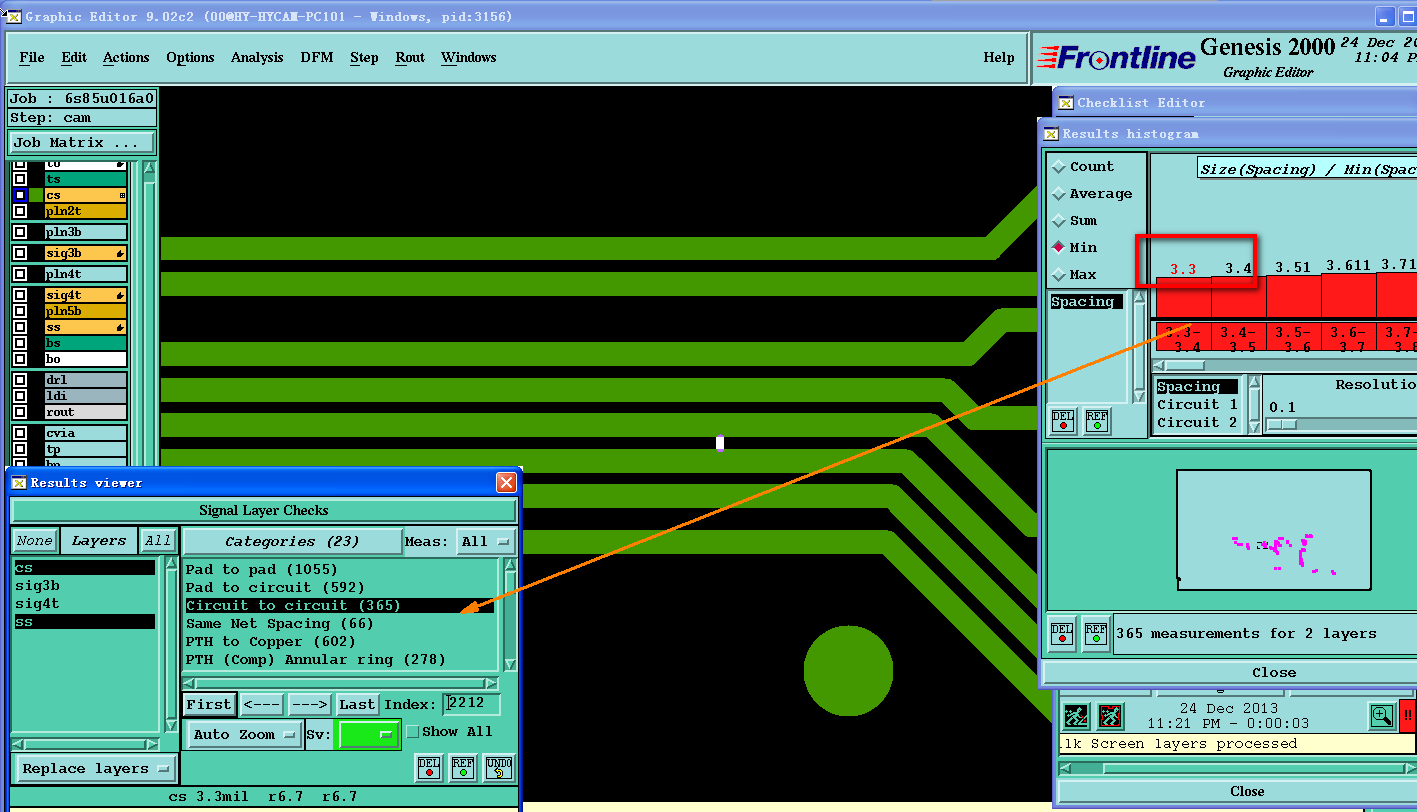The height and width of the screenshot is (812, 1417).
Task: Click 3.3-3.4 red histogram bar
Action: point(1183,297)
